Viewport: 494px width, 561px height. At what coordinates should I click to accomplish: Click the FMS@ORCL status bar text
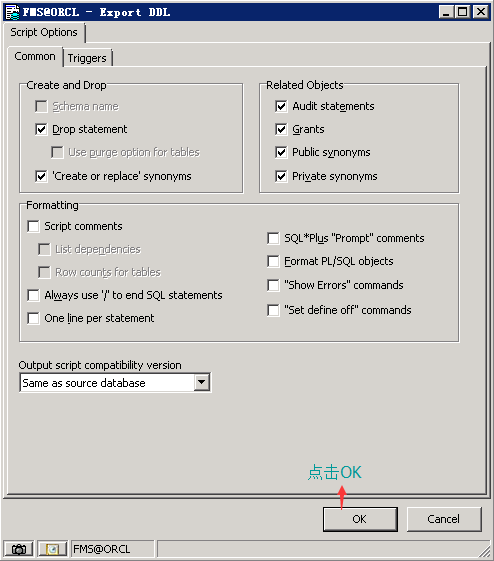pos(102,549)
